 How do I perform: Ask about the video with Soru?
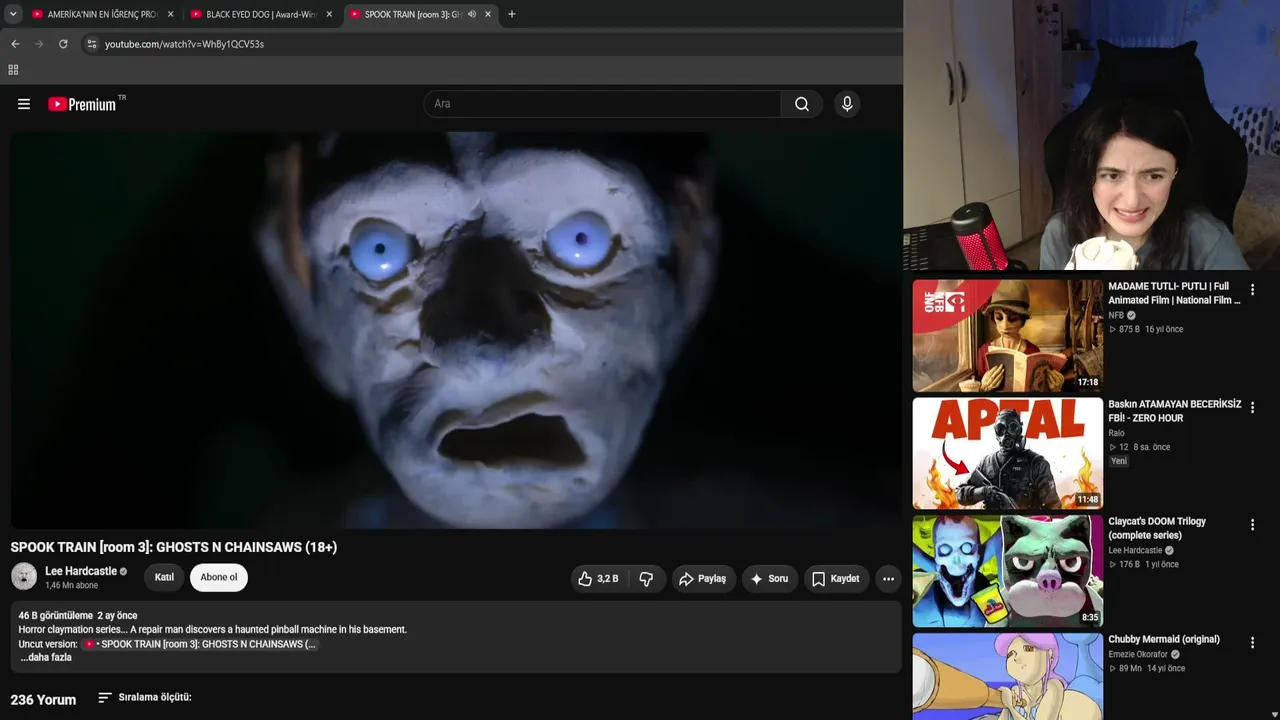point(769,578)
